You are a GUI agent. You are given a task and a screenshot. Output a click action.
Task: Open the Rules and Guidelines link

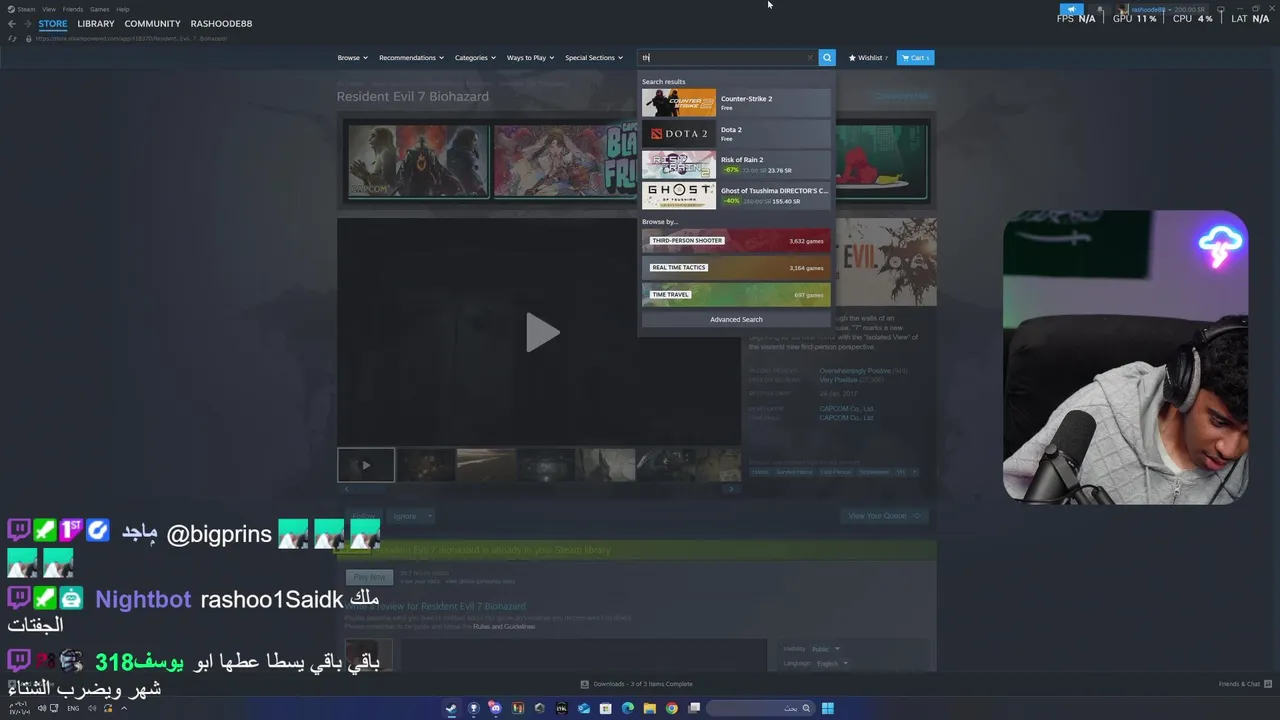tap(504, 627)
